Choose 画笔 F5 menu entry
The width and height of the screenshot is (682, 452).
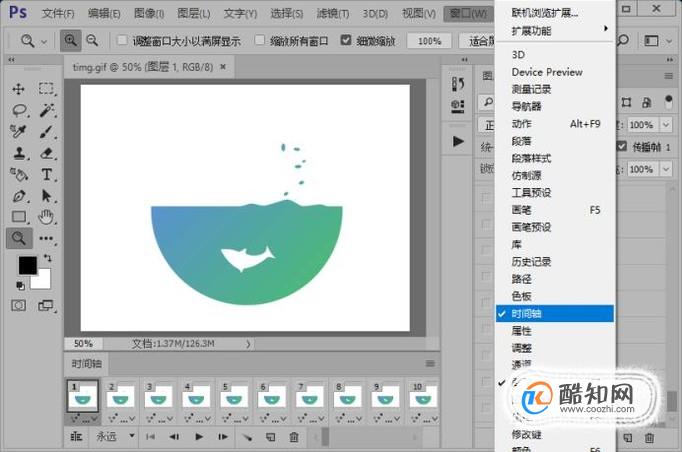pos(555,210)
